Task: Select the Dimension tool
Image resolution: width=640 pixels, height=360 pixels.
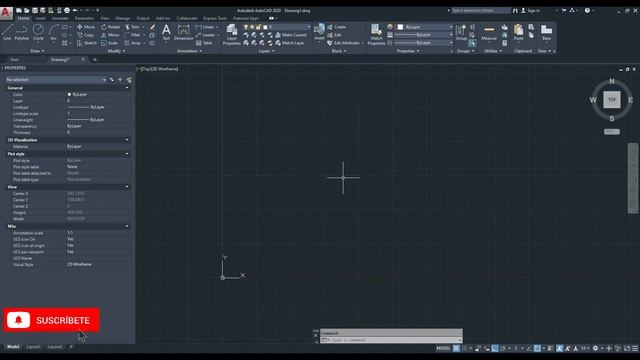Action: (x=183, y=32)
